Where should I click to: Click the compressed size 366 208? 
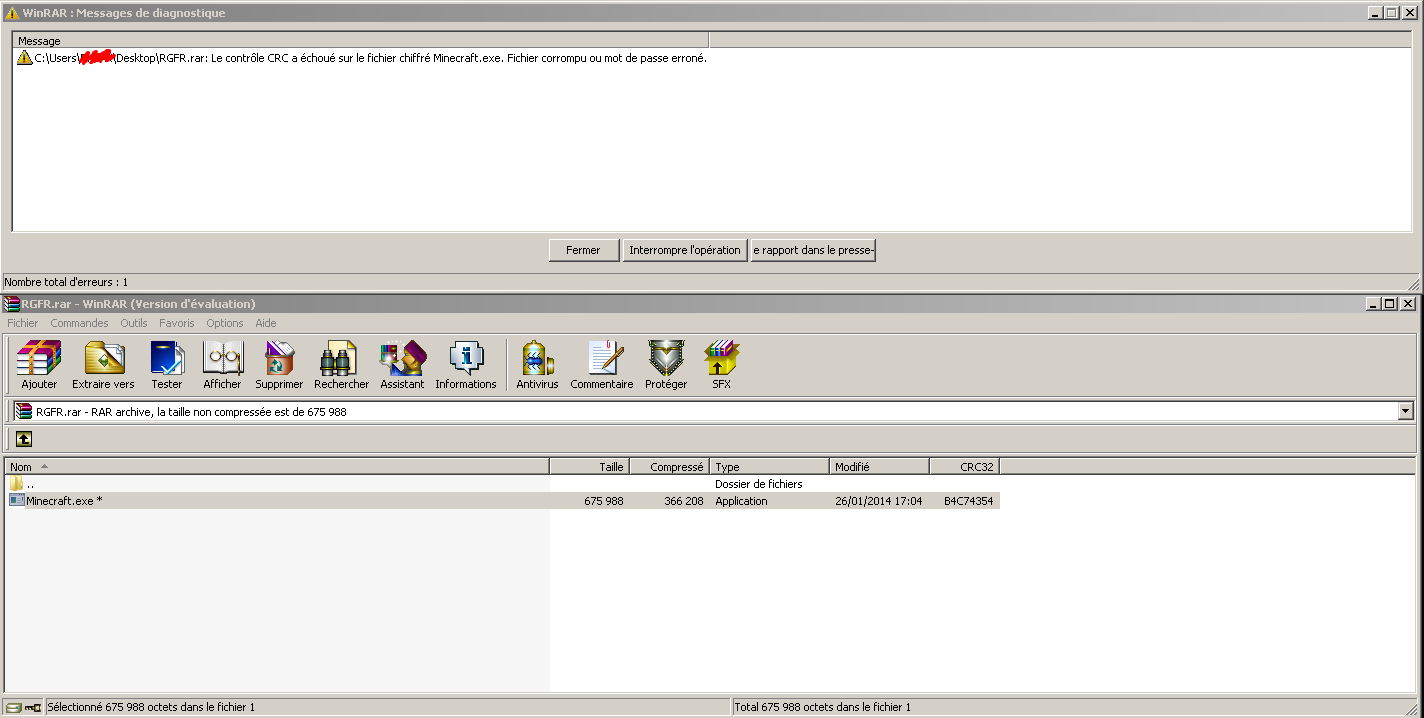coord(683,501)
